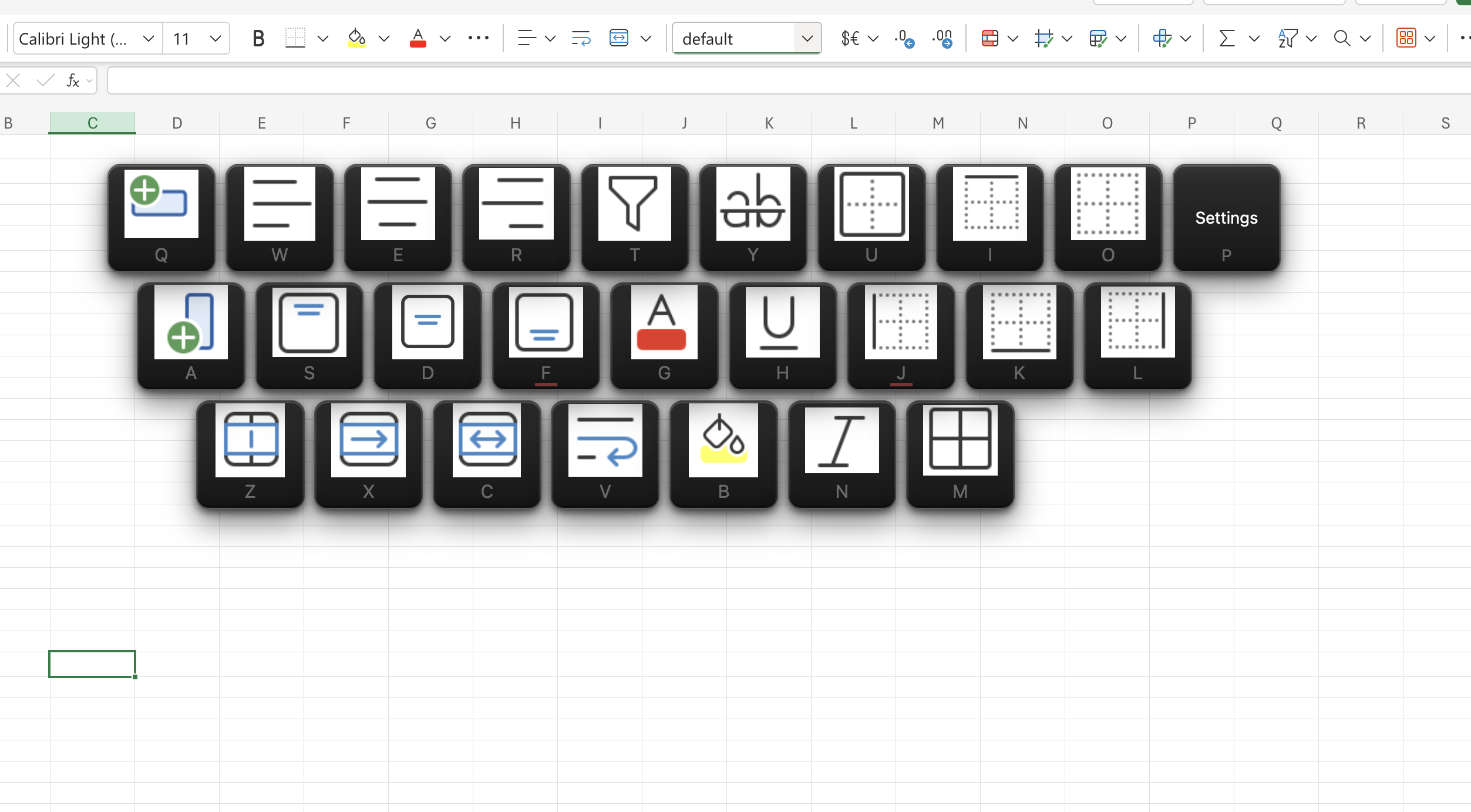The image size is (1471, 812).
Task: Click the Q key insert row shortcut
Action: [161, 218]
